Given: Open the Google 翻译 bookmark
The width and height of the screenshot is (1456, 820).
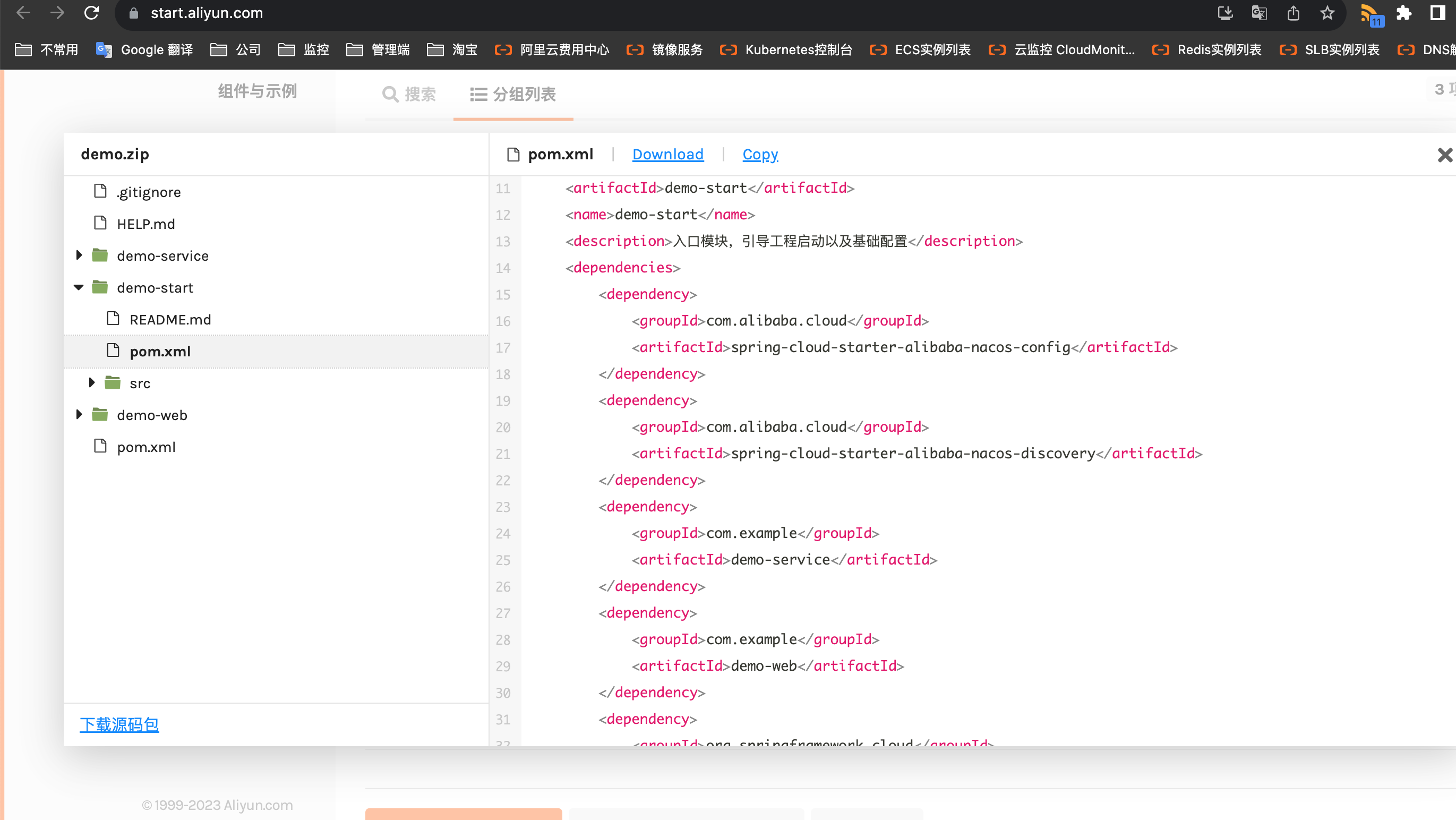Looking at the screenshot, I should click(x=144, y=50).
